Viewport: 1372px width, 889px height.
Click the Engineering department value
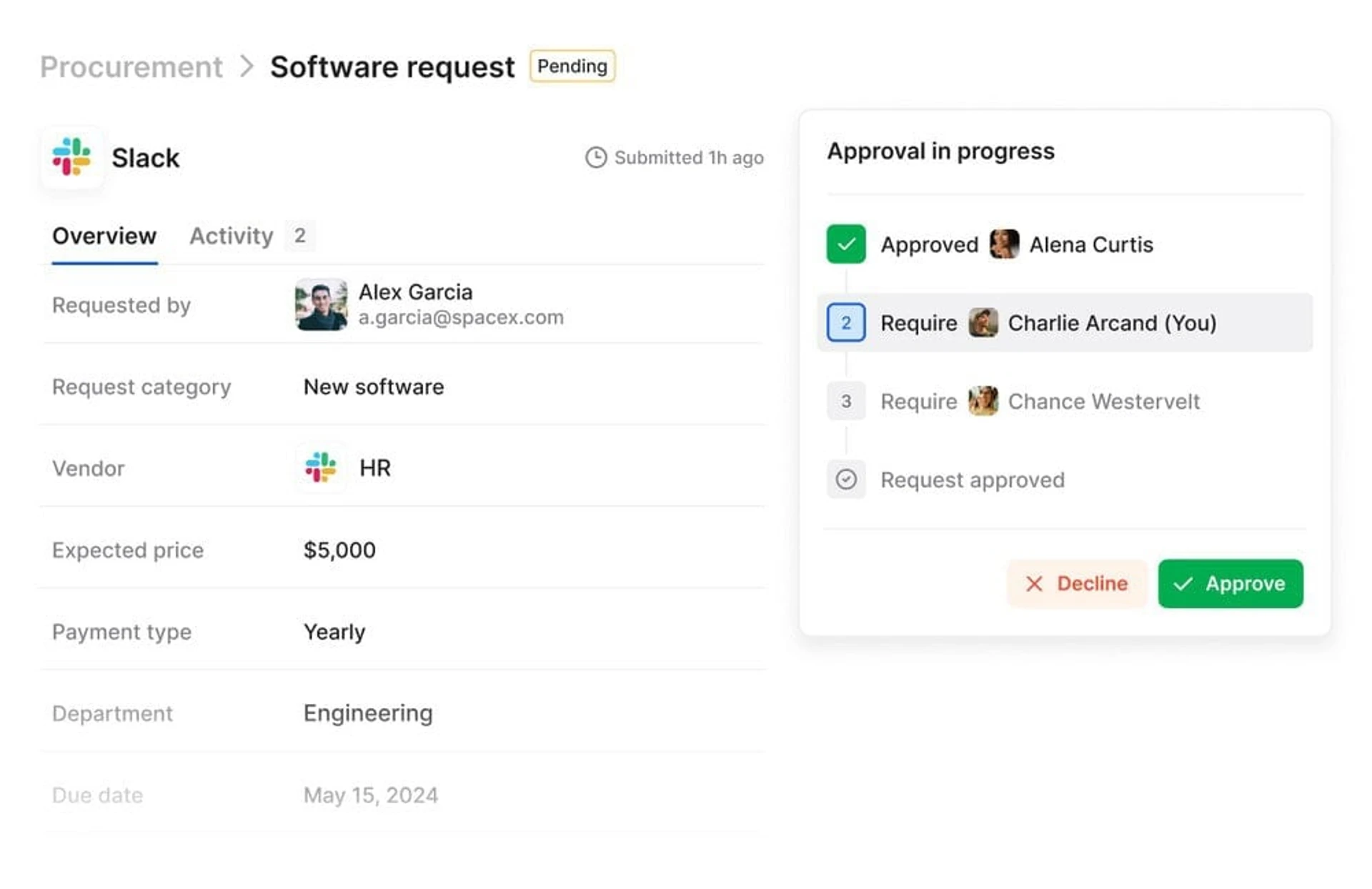368,713
